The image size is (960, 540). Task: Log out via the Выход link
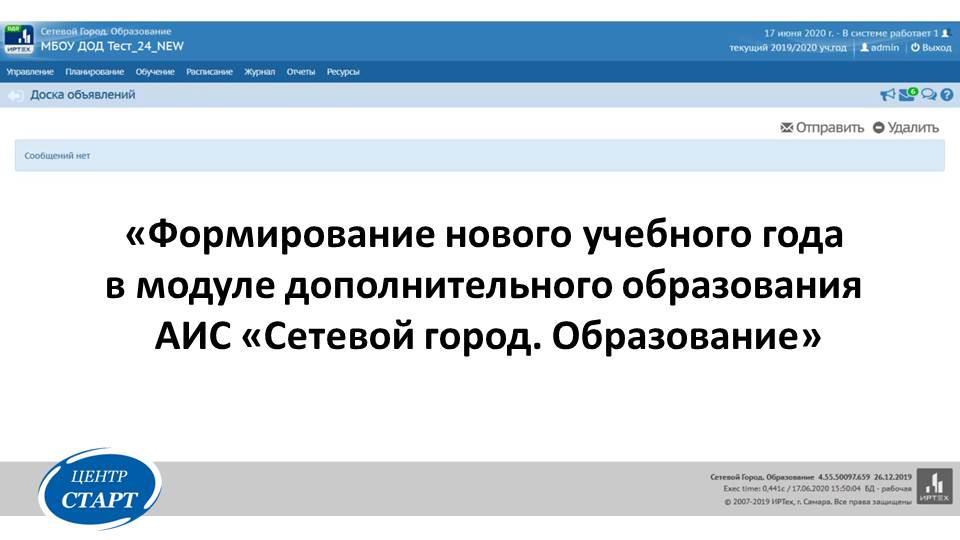point(931,47)
